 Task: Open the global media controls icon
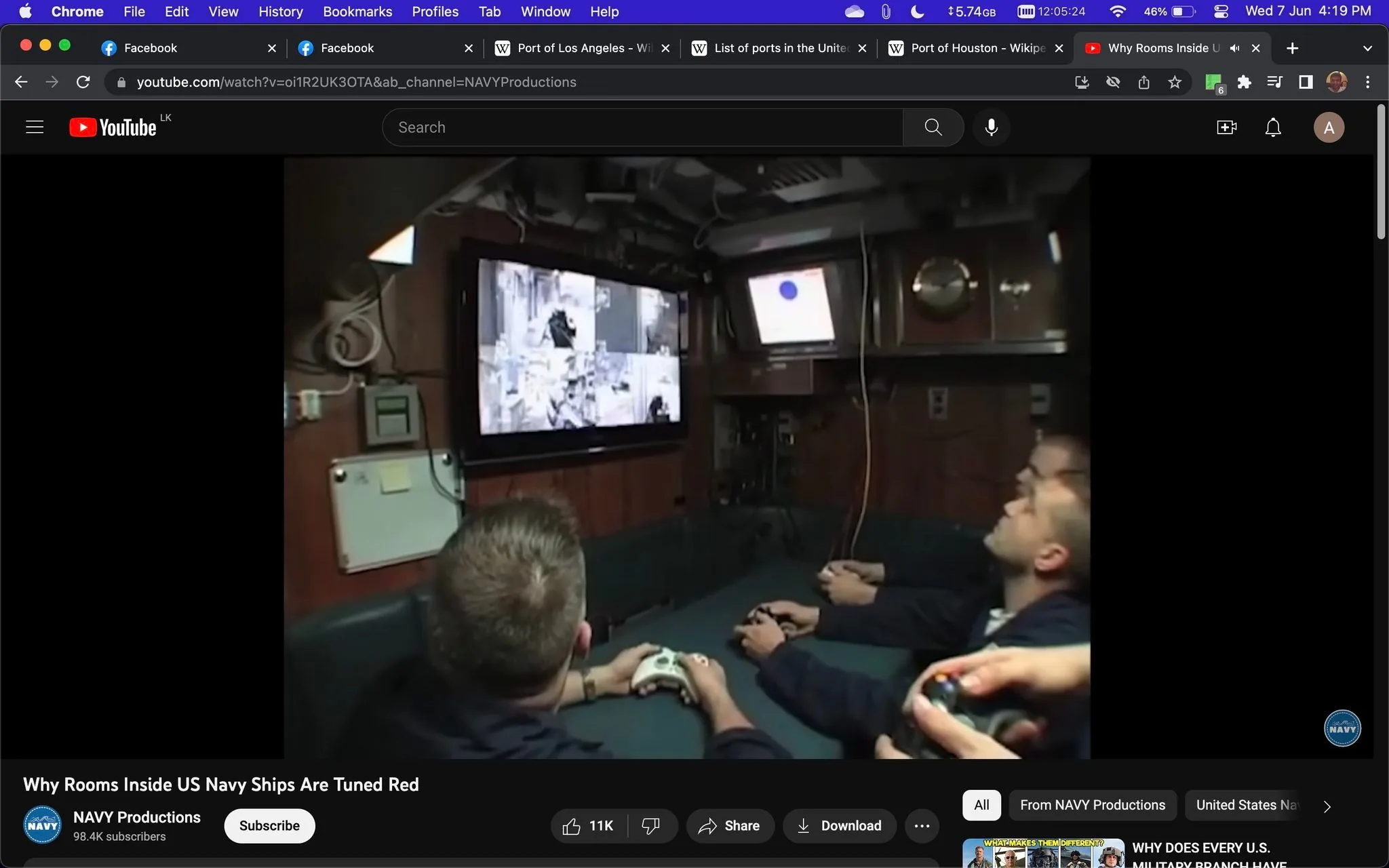(1273, 81)
